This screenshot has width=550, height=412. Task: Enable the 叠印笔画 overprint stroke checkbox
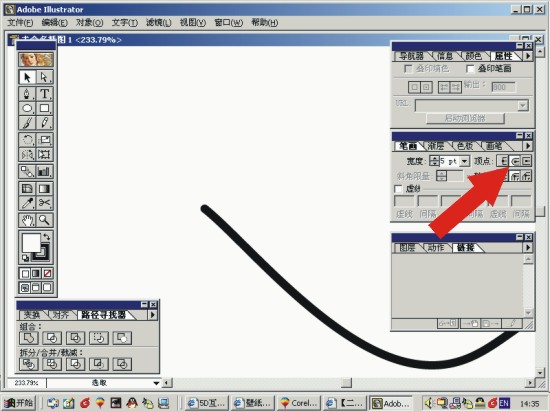pyautogui.click(x=470, y=69)
